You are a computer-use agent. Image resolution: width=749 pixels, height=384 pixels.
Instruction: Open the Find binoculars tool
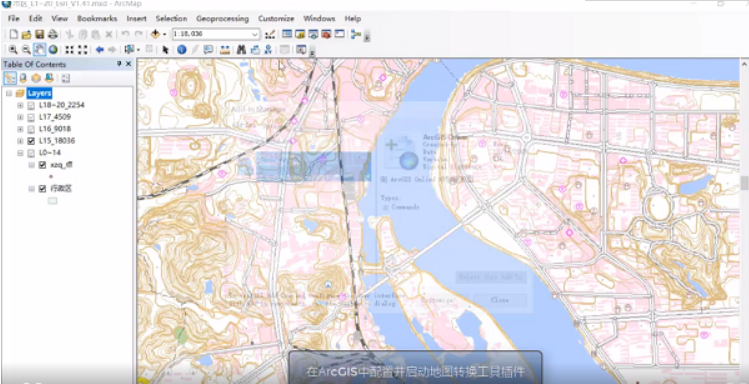pos(241,49)
